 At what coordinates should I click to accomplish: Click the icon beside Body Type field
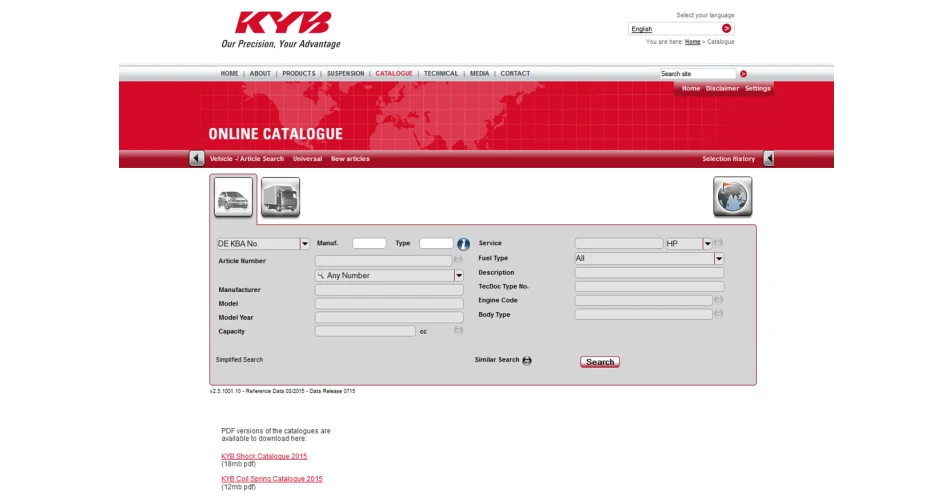click(x=718, y=313)
